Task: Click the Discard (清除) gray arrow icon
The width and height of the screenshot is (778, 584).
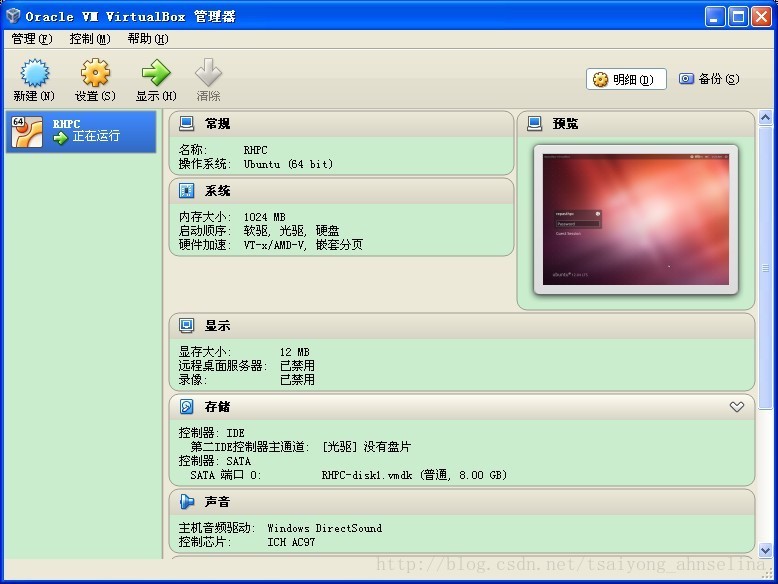Action: pyautogui.click(x=208, y=72)
